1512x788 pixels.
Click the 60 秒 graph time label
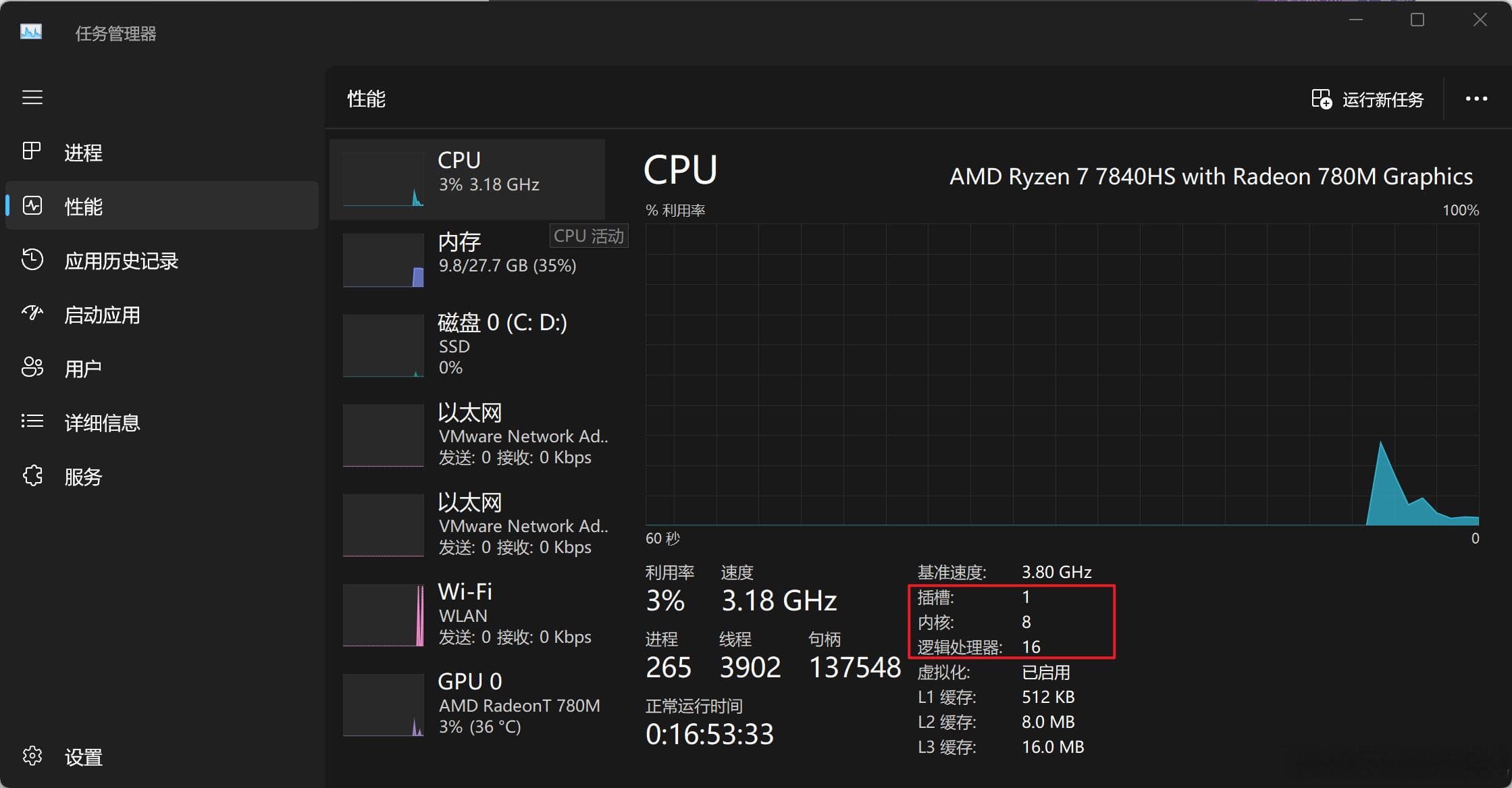point(662,538)
